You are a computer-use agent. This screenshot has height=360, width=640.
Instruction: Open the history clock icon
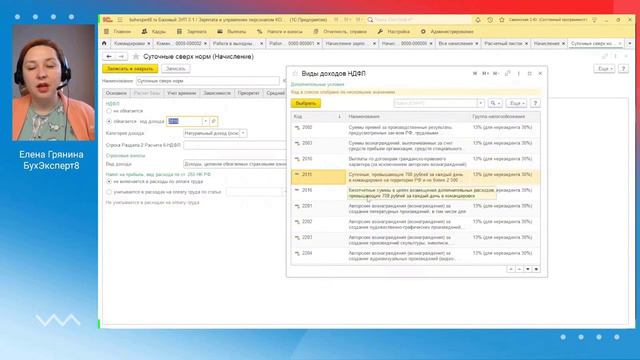pos(490,20)
